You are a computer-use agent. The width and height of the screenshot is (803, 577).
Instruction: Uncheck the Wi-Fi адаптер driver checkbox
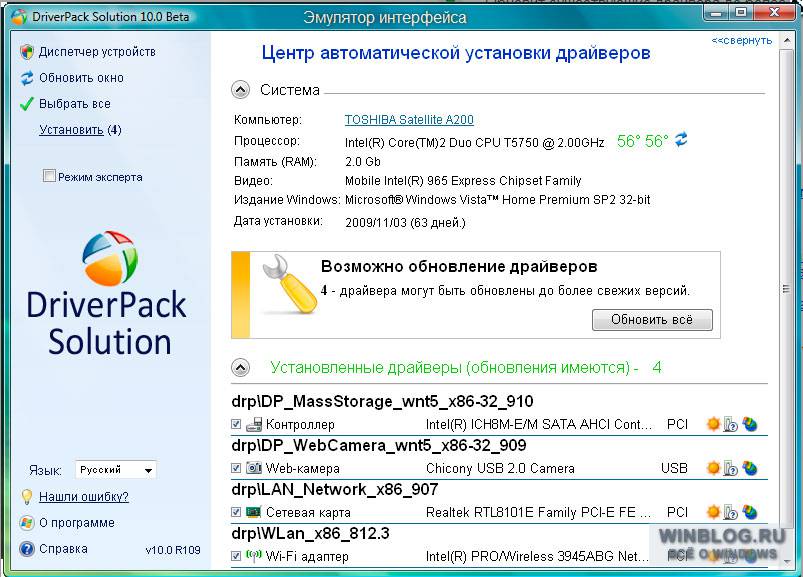coord(236,556)
